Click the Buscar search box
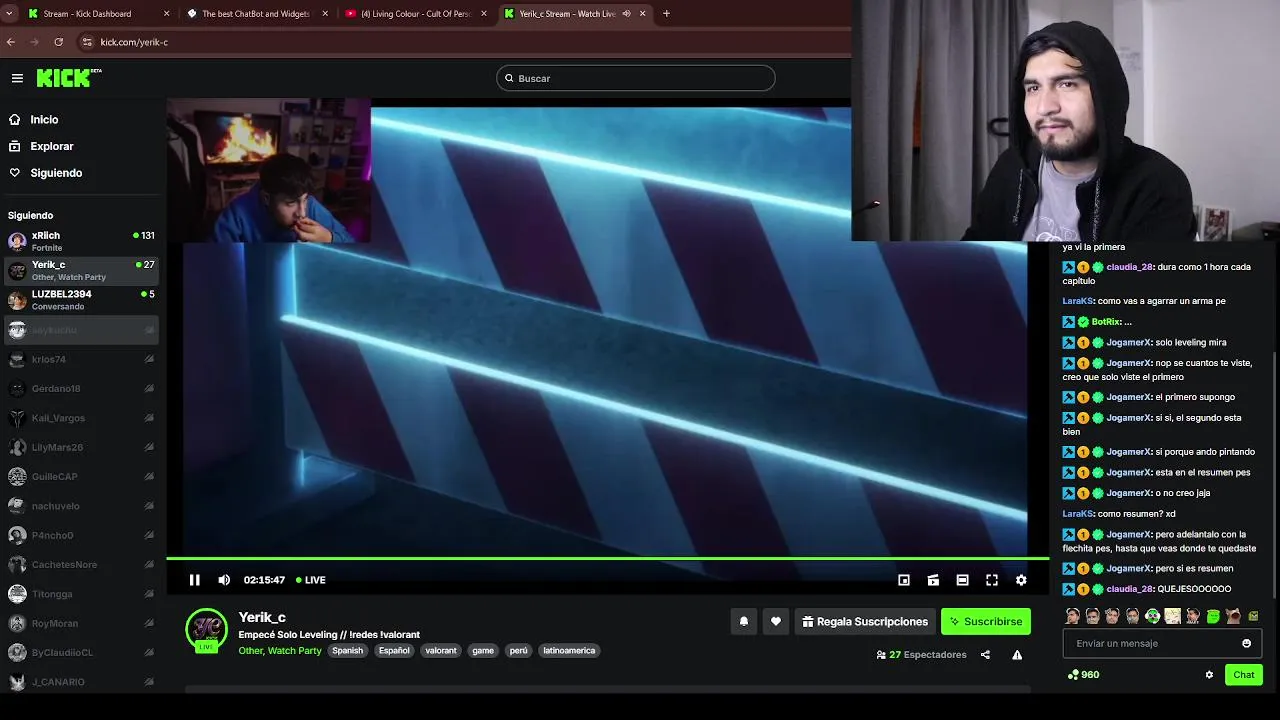This screenshot has width=1280, height=720. [636, 78]
